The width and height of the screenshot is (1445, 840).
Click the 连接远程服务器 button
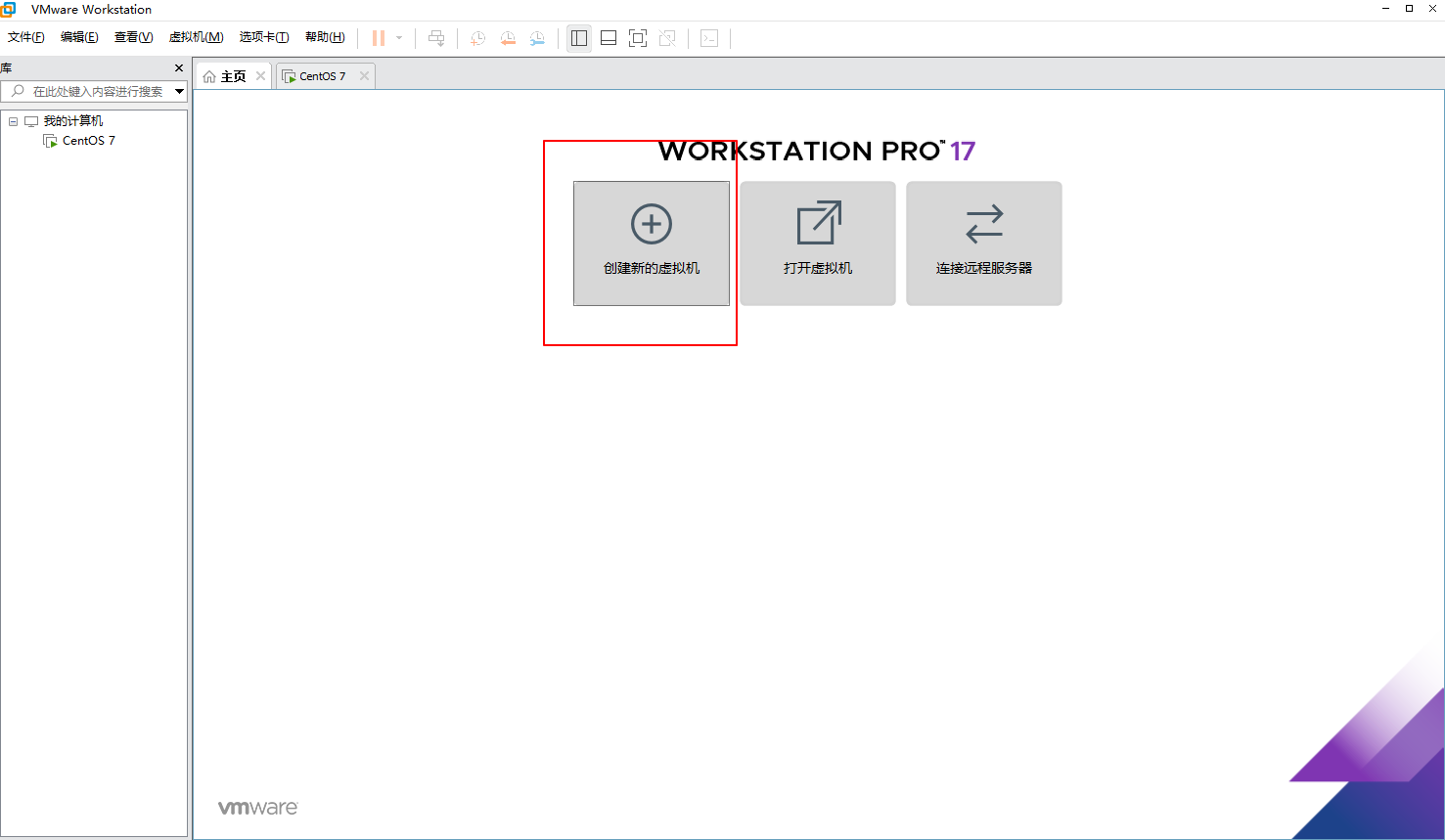(984, 243)
